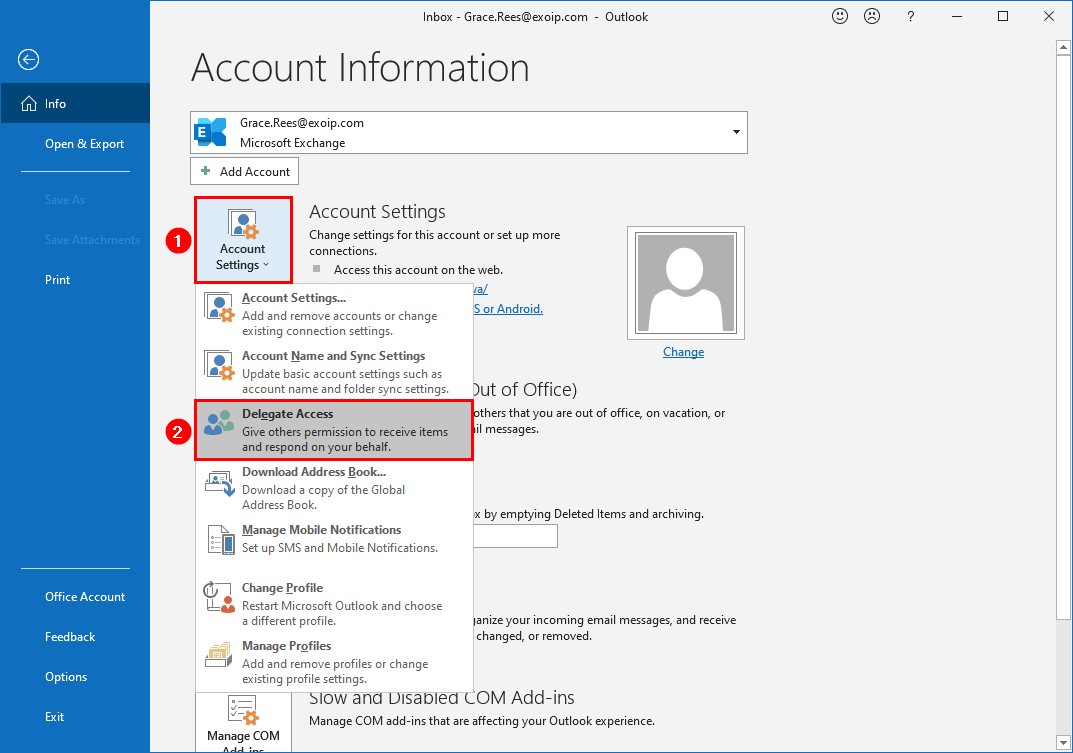Click the scrollbar up arrow
1073x753 pixels.
[x=1063, y=47]
